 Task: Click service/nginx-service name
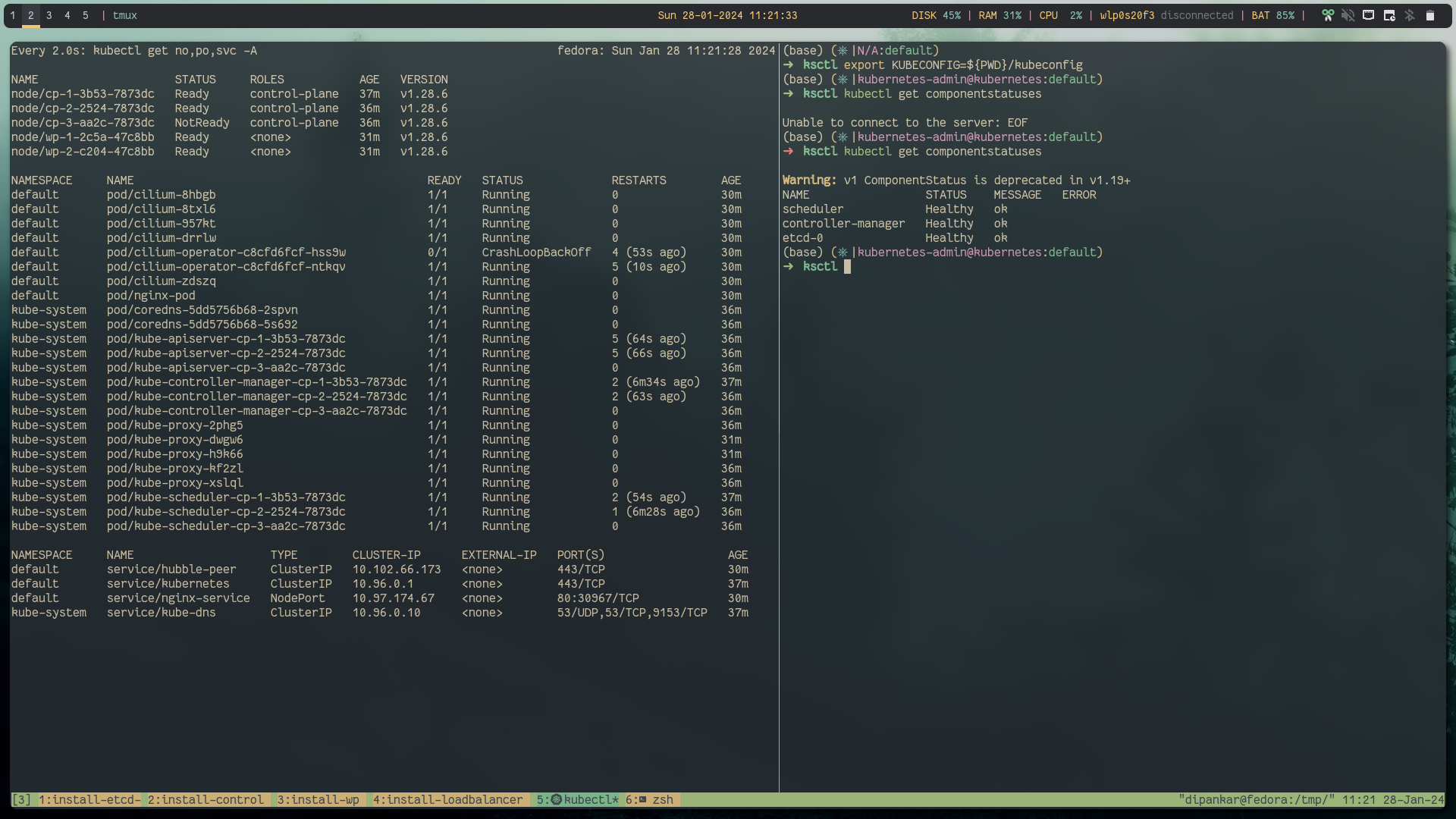(x=178, y=598)
